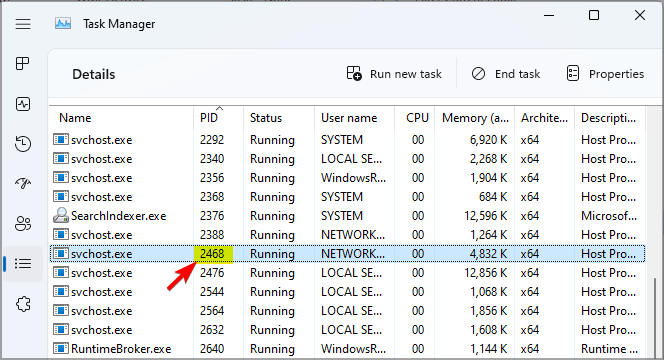
Task: Close the Task Manager window
Action: [640, 15]
